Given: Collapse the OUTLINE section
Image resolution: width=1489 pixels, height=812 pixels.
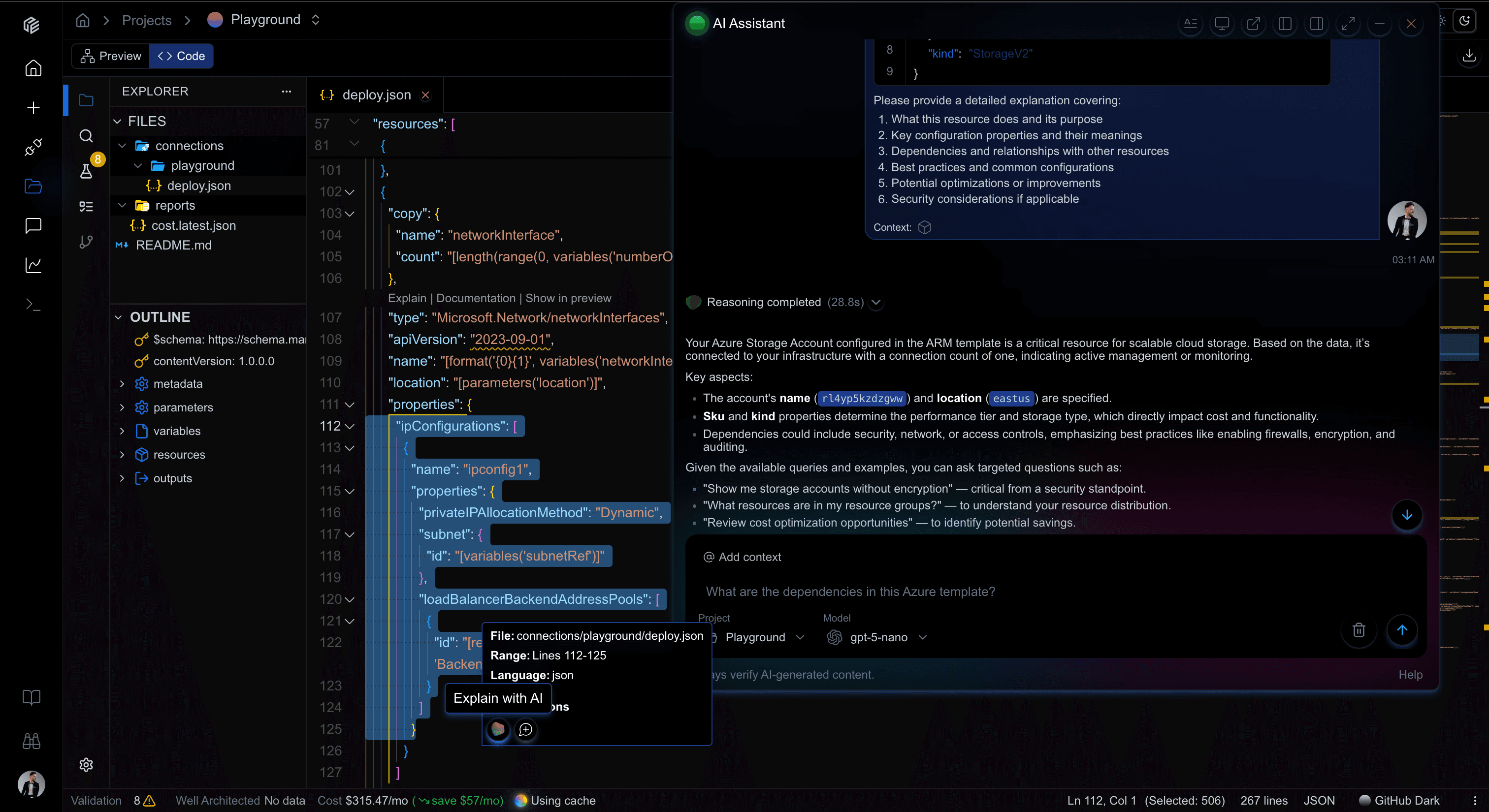Looking at the screenshot, I should pyautogui.click(x=118, y=317).
